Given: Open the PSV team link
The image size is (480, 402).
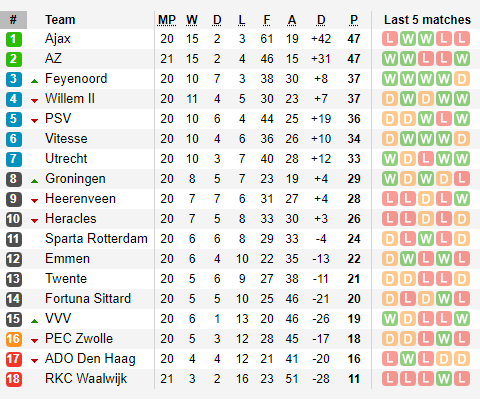Looking at the screenshot, I should click(58, 119).
